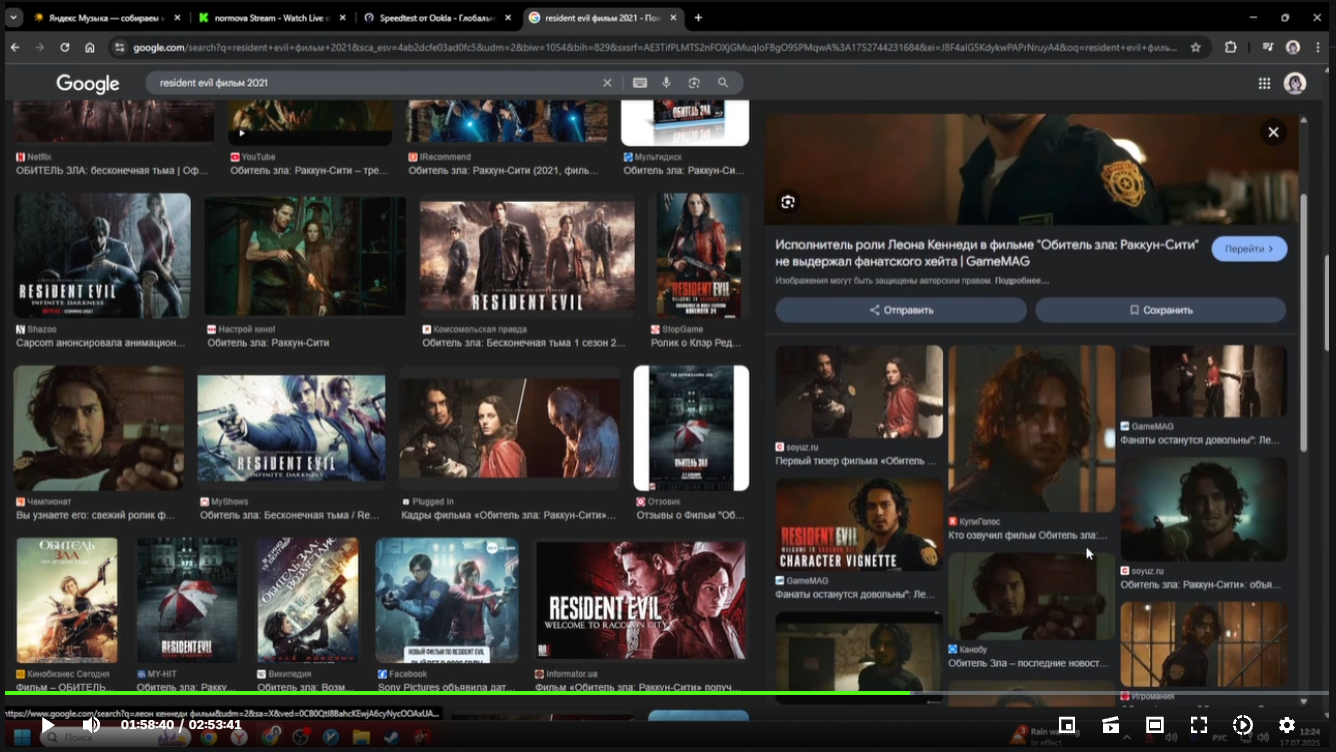Search inside preview image with Lens

click(x=788, y=202)
